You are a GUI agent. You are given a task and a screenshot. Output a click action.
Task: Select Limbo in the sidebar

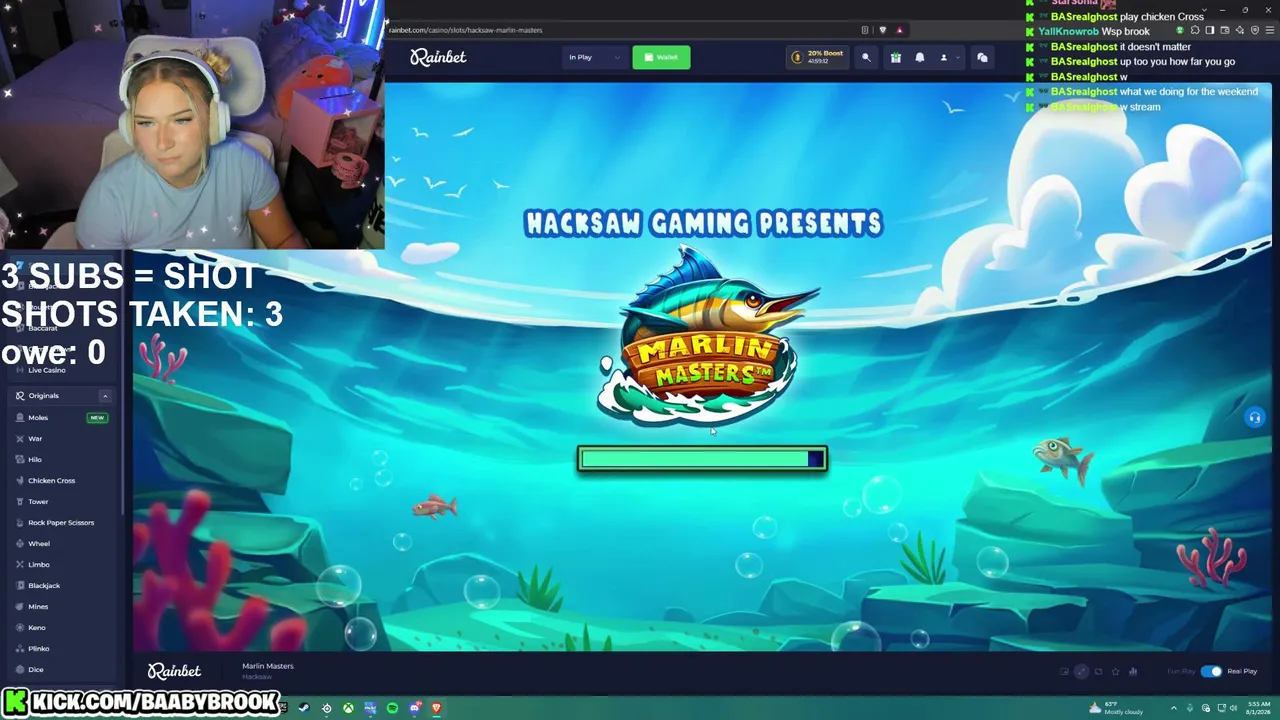coord(62,564)
